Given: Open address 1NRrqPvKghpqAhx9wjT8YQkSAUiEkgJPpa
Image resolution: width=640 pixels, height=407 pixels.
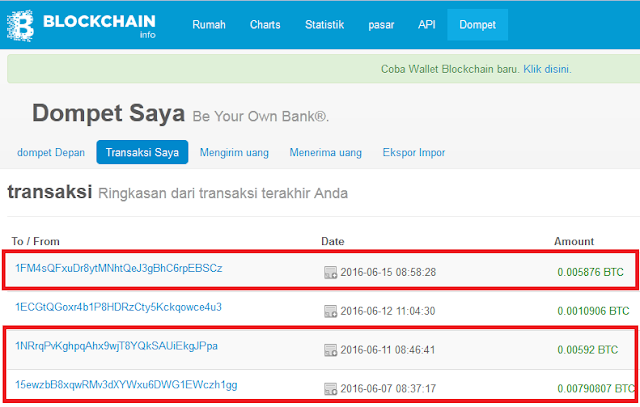Looking at the screenshot, I should 116,346.
